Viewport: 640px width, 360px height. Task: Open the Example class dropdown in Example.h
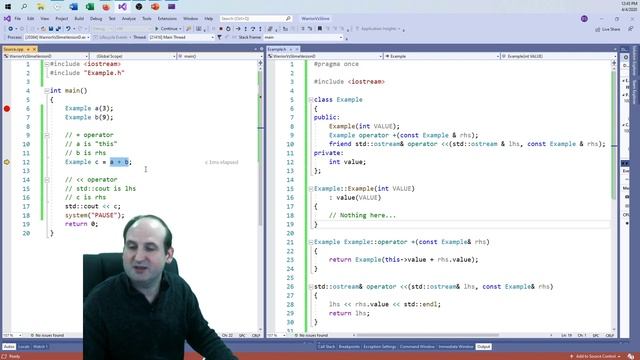coord(442,56)
